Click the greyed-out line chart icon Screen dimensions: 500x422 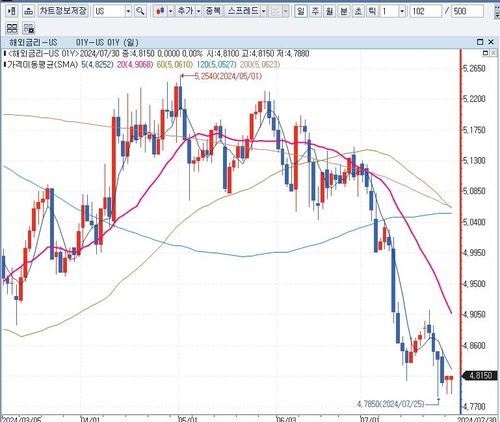pyautogui.click(x=276, y=12)
